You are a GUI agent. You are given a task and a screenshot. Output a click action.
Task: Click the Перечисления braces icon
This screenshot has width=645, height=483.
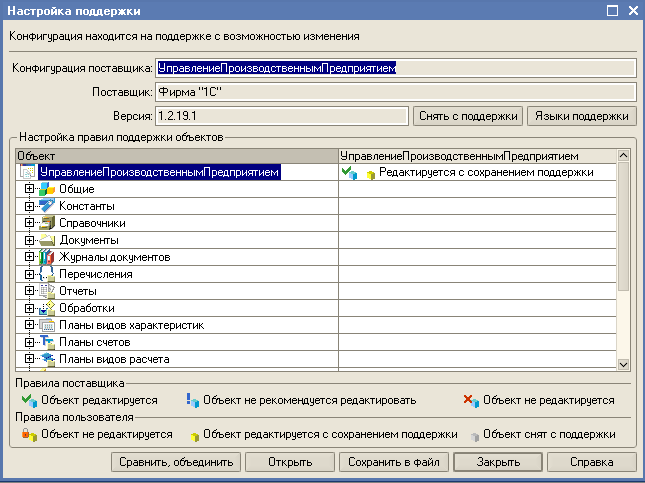47,274
